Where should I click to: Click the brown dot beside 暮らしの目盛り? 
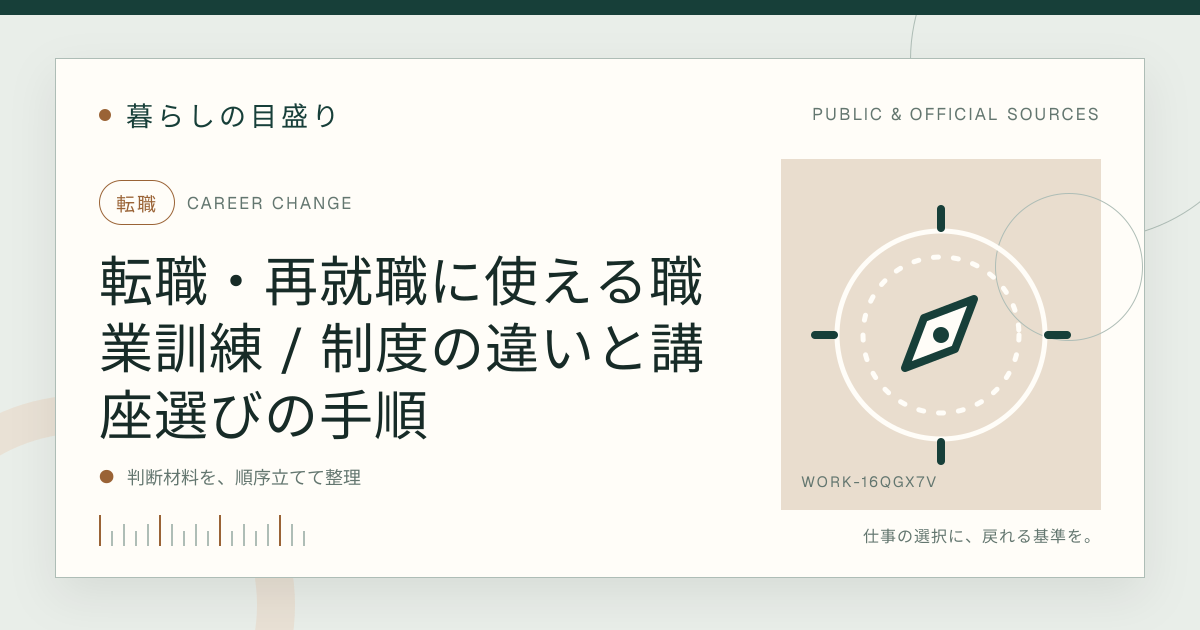point(105,115)
